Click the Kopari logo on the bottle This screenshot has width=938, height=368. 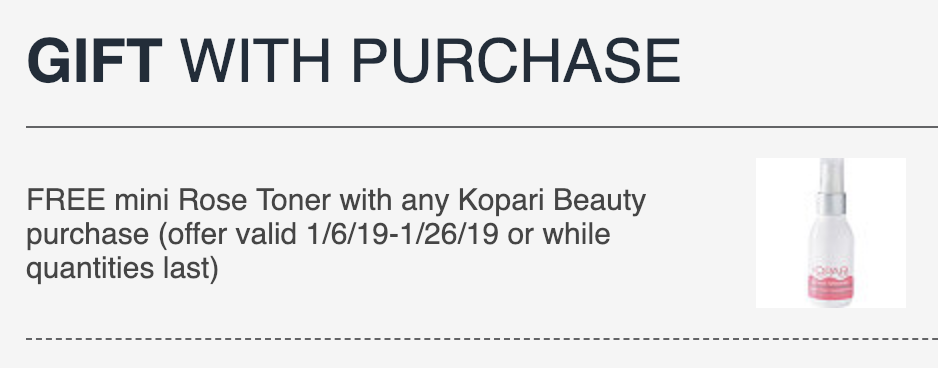(830, 272)
